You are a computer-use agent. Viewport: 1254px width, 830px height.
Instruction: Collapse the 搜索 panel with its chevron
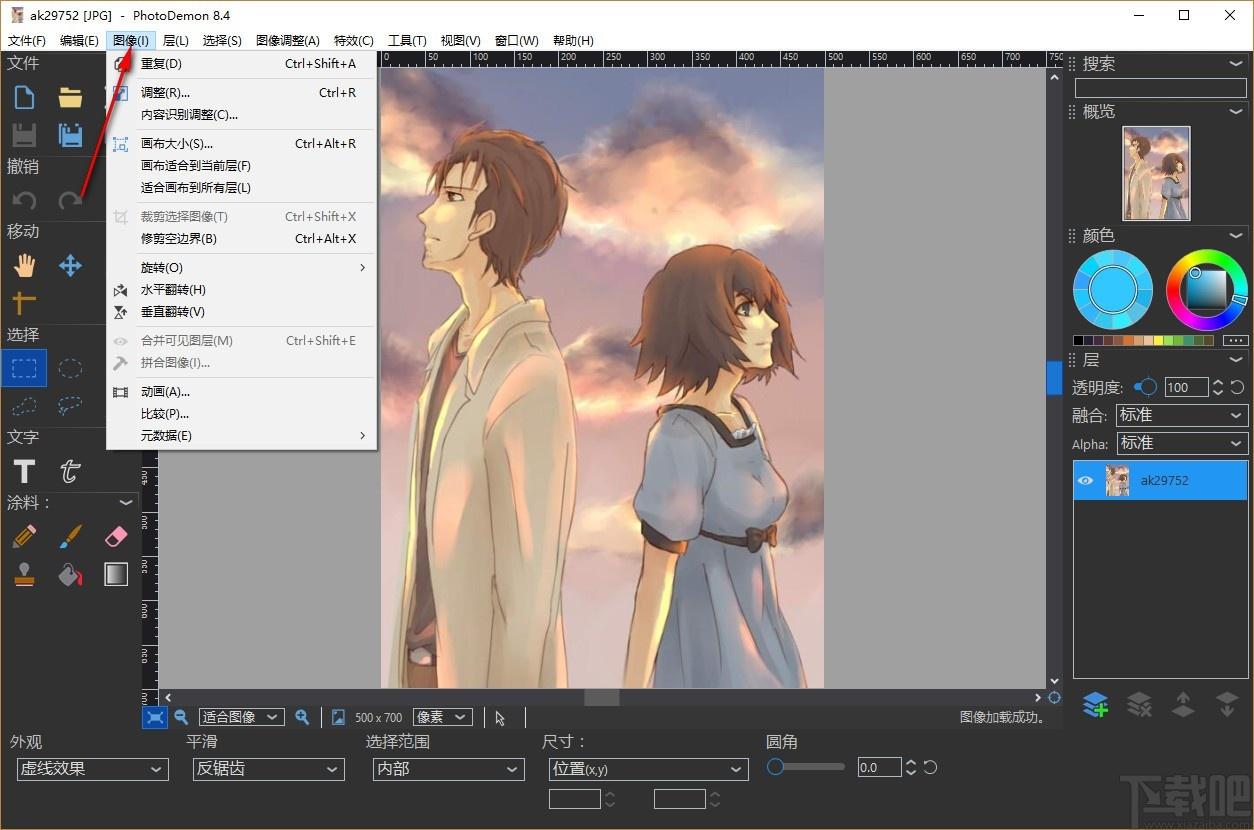coord(1237,63)
